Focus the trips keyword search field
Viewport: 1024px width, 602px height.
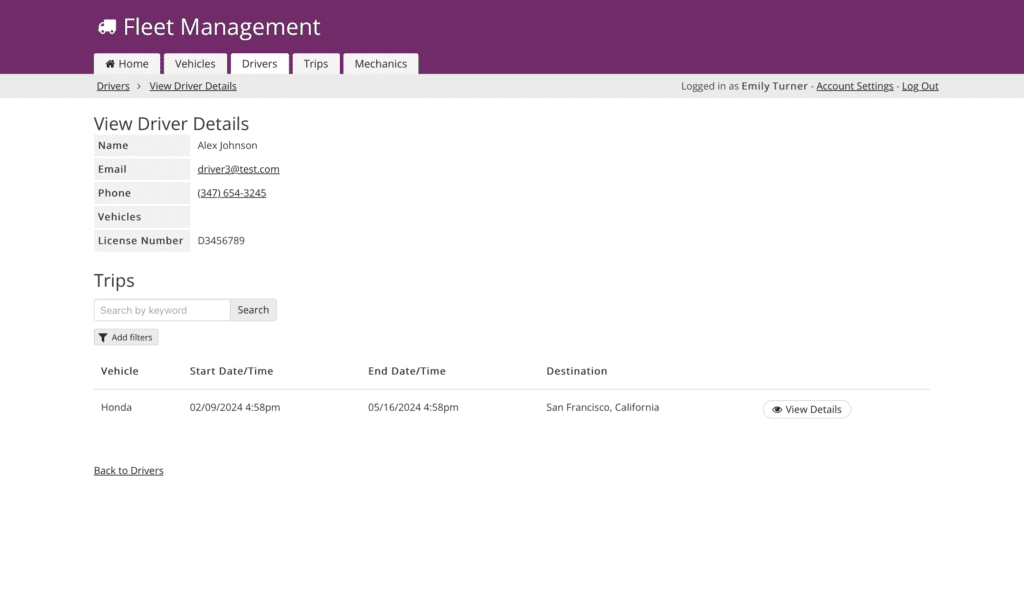[162, 310]
